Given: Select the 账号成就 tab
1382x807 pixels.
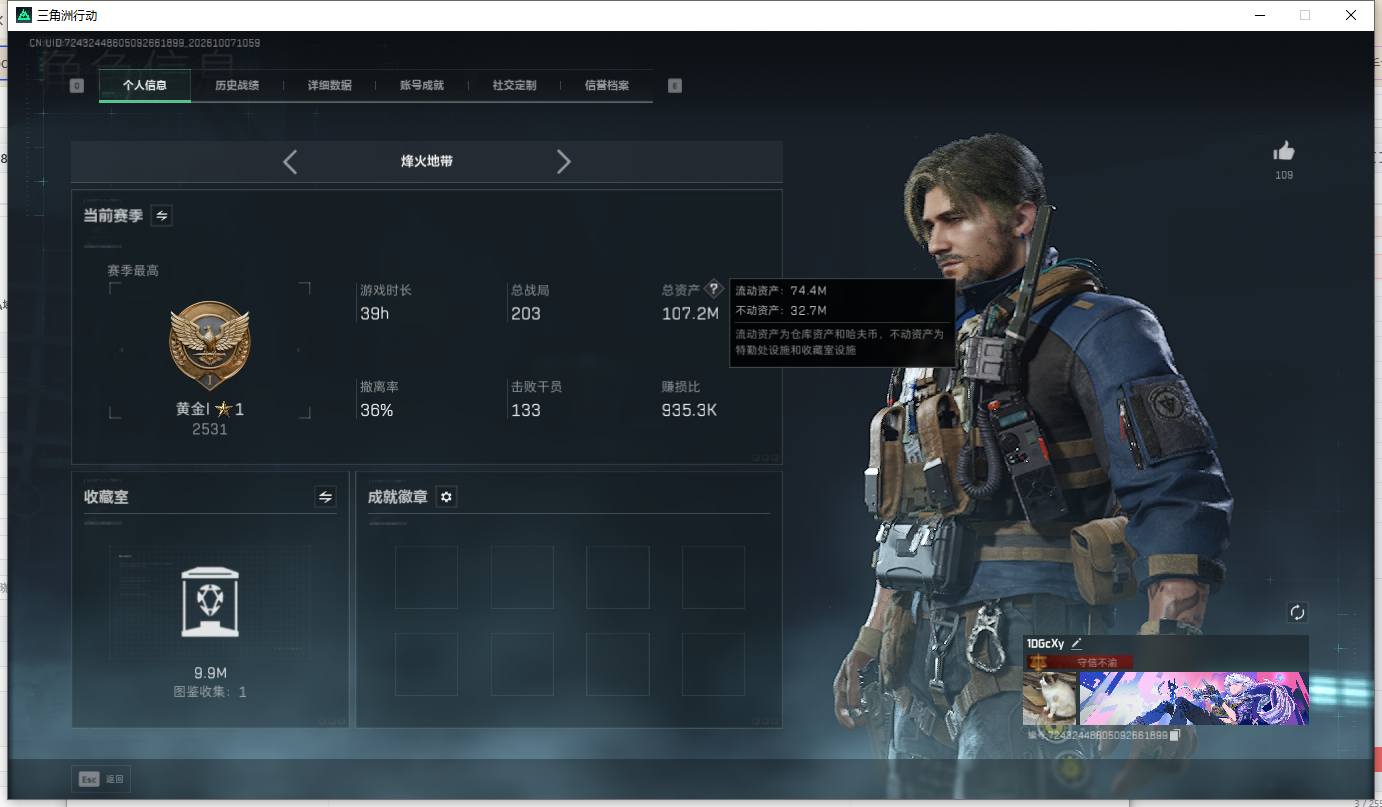Looking at the screenshot, I should point(422,86).
